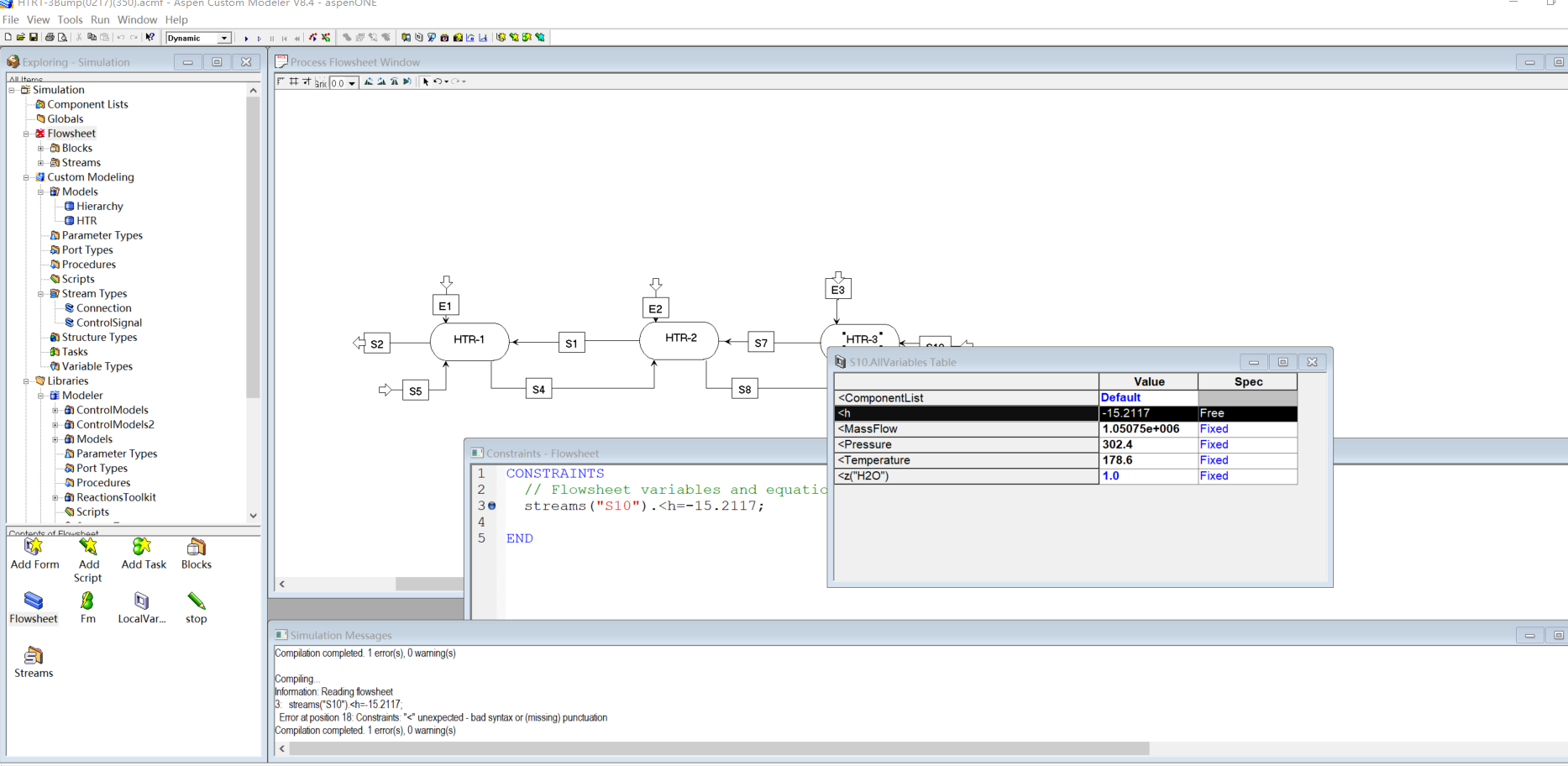
Task: Click the Step simulation arrow icon
Action: point(259,39)
